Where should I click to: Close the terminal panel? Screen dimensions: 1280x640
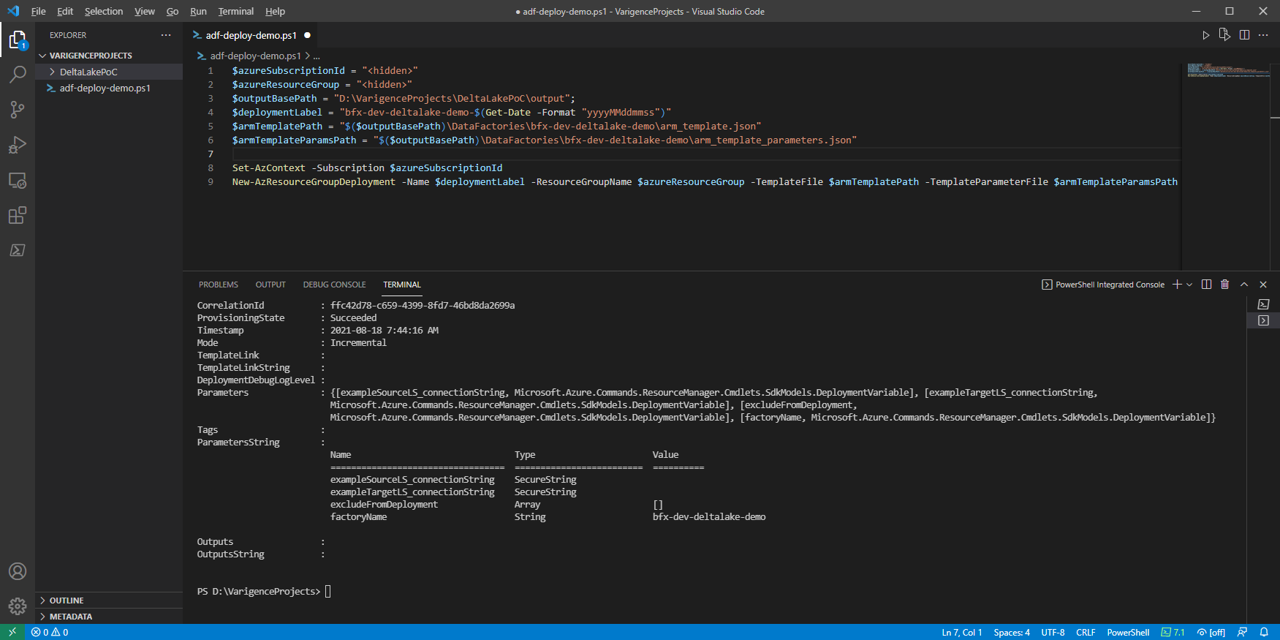tap(1263, 285)
